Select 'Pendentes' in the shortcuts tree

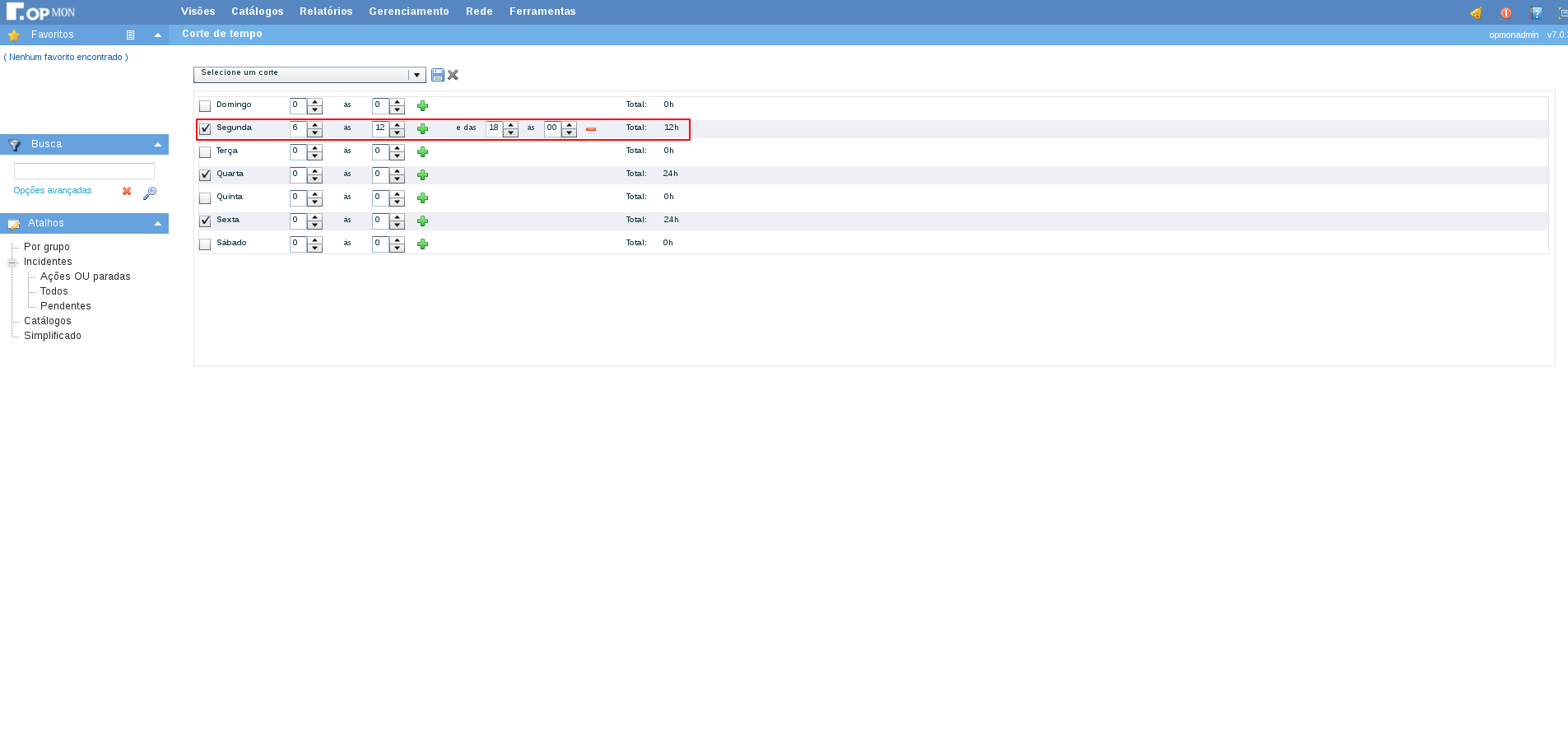click(x=66, y=306)
